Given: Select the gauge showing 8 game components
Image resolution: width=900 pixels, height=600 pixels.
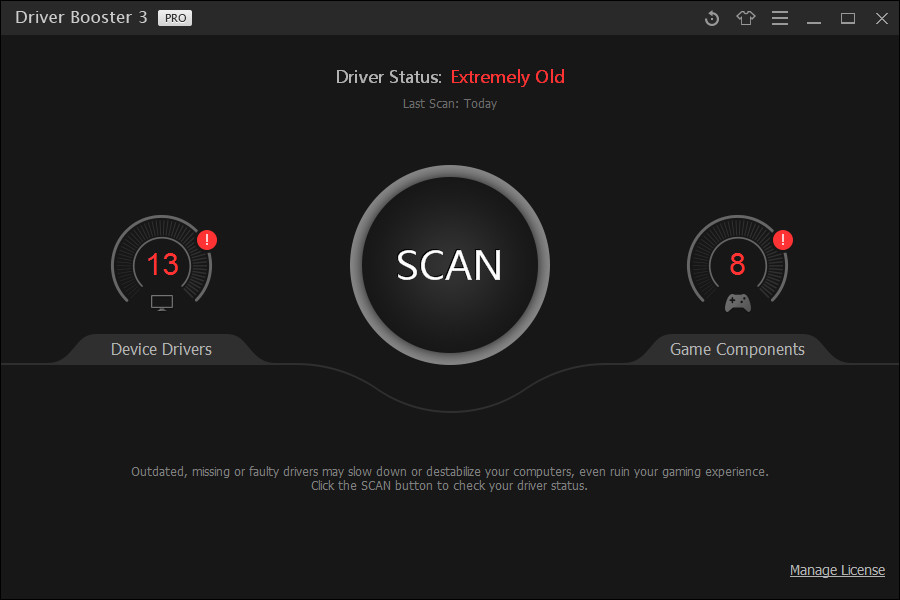Looking at the screenshot, I should (x=738, y=264).
